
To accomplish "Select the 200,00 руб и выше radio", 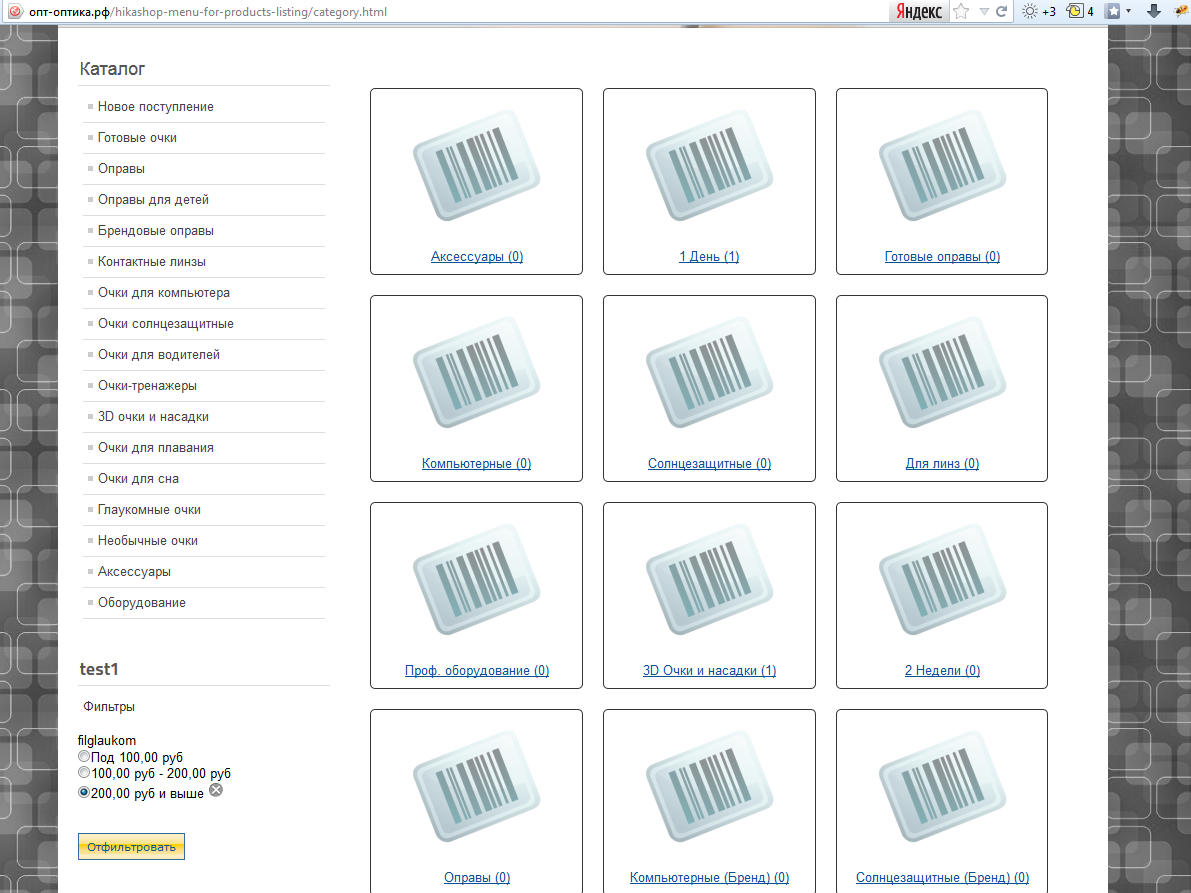I will coord(84,792).
